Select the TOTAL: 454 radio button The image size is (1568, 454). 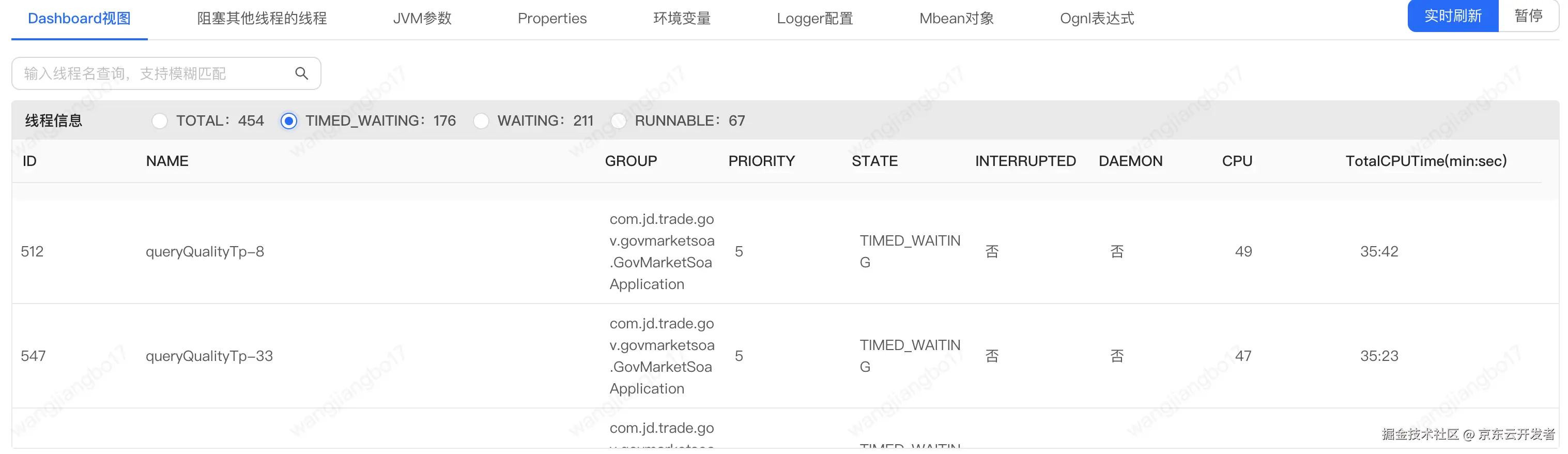(160, 122)
